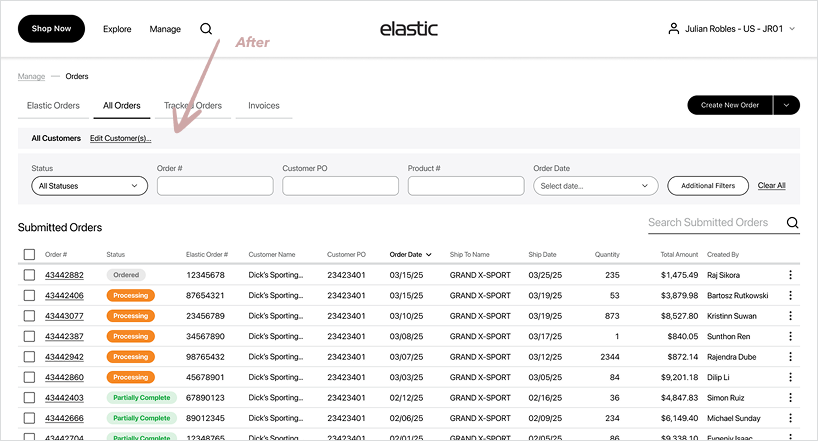Expand the arrow next to Create New Order

(787, 105)
